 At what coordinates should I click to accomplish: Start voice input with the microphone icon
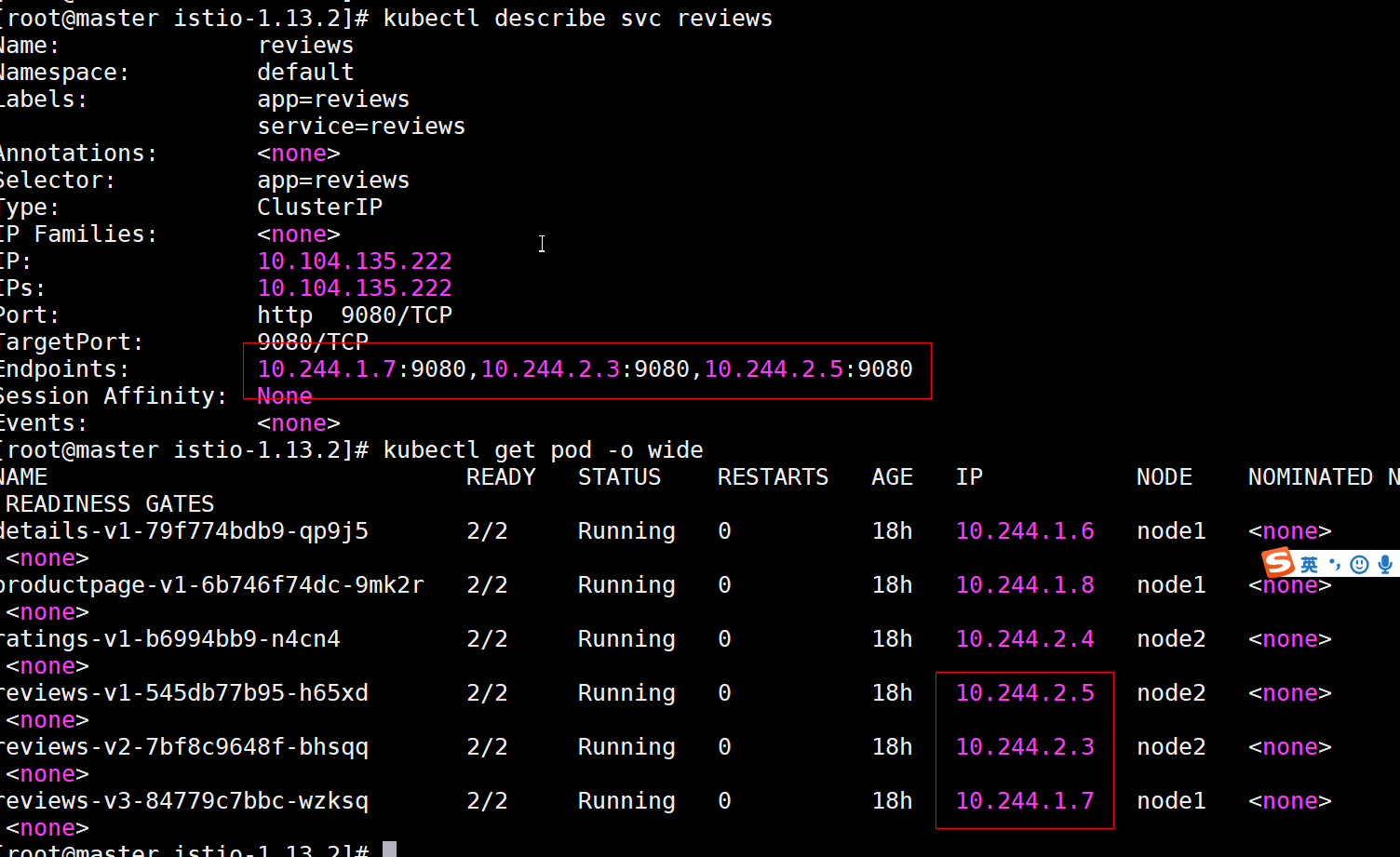click(x=1385, y=565)
